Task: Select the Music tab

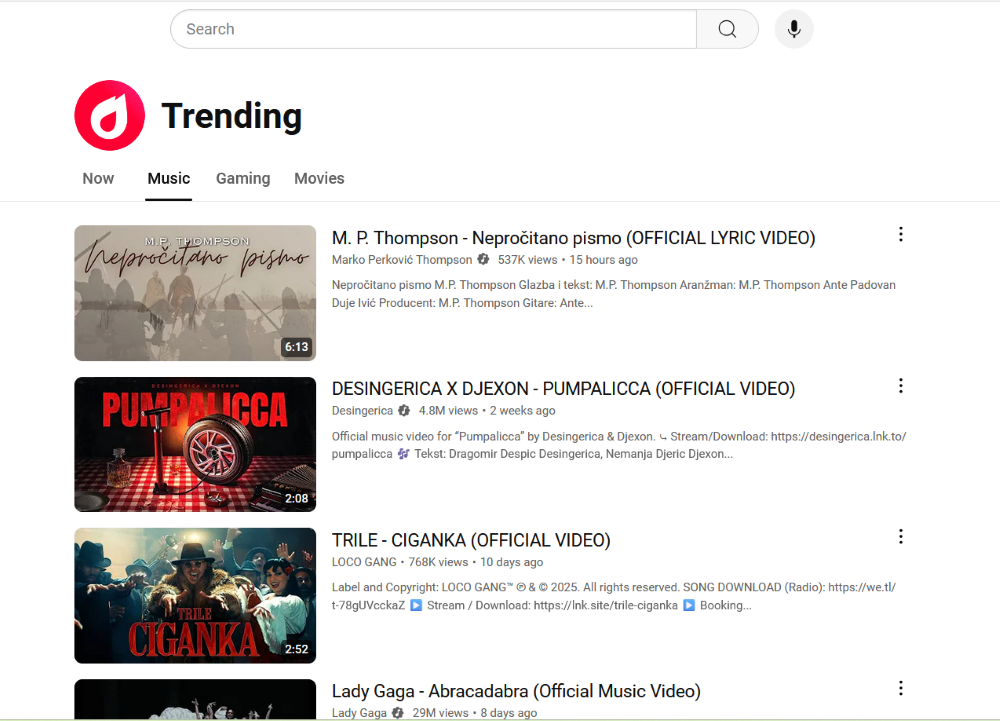Action: tap(168, 178)
